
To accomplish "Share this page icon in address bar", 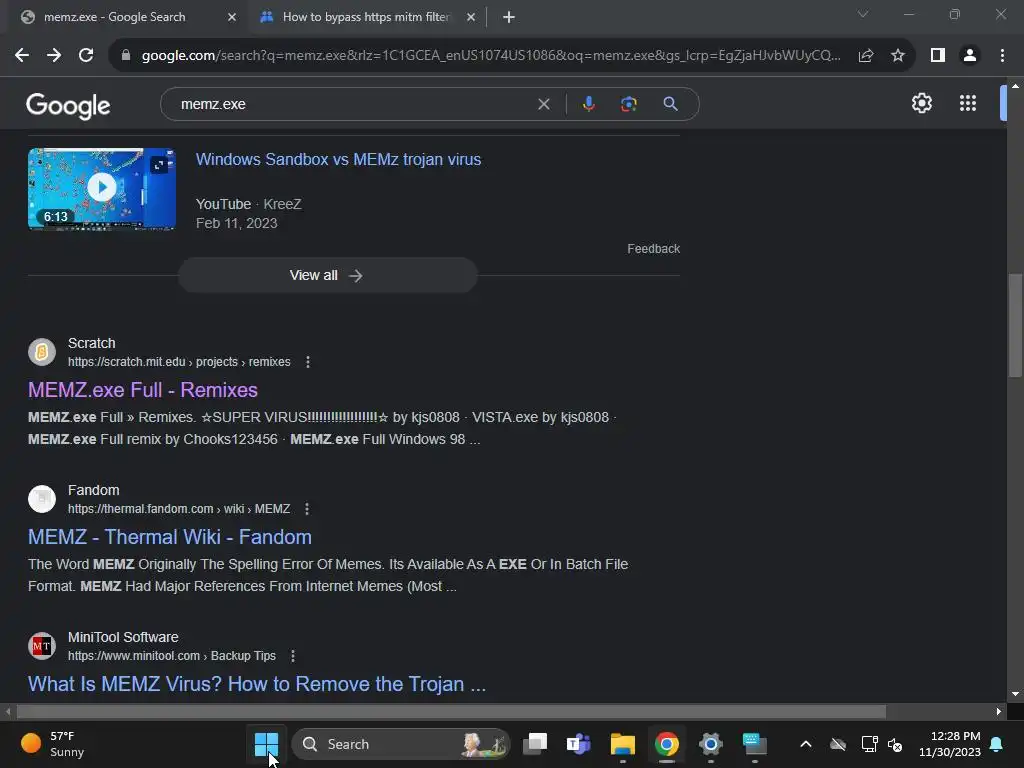I will click(866, 56).
